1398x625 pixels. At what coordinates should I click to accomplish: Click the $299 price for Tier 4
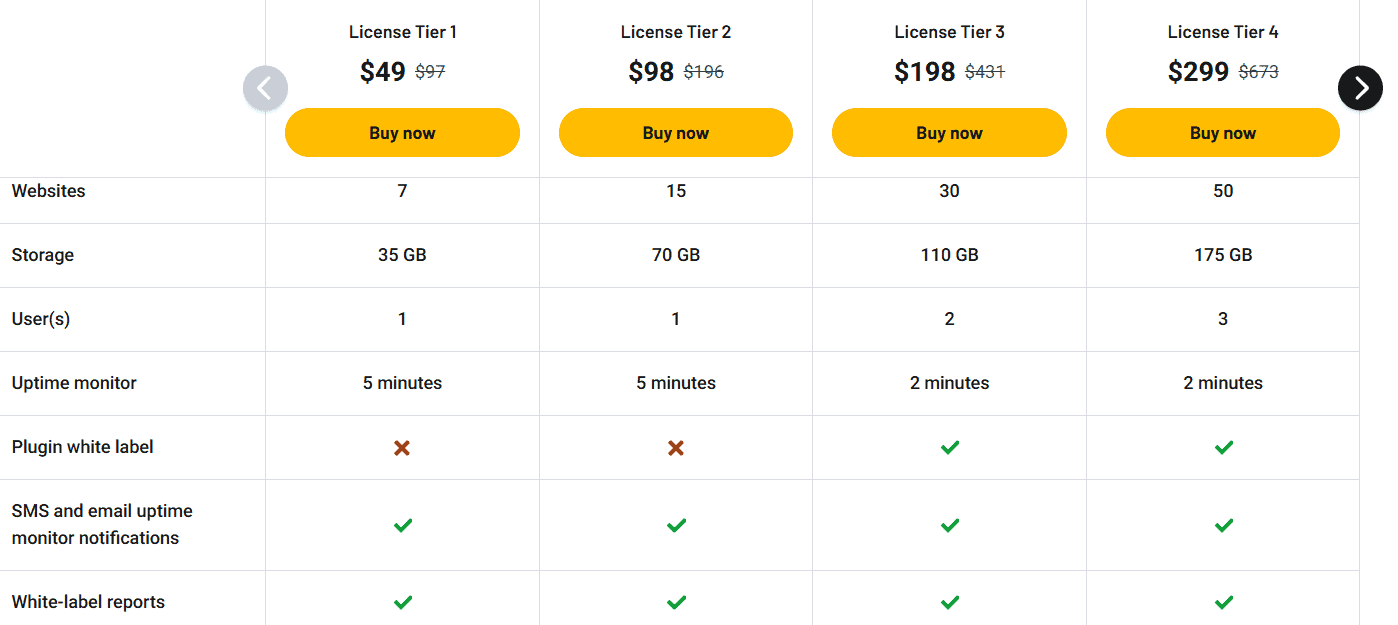pos(1198,71)
